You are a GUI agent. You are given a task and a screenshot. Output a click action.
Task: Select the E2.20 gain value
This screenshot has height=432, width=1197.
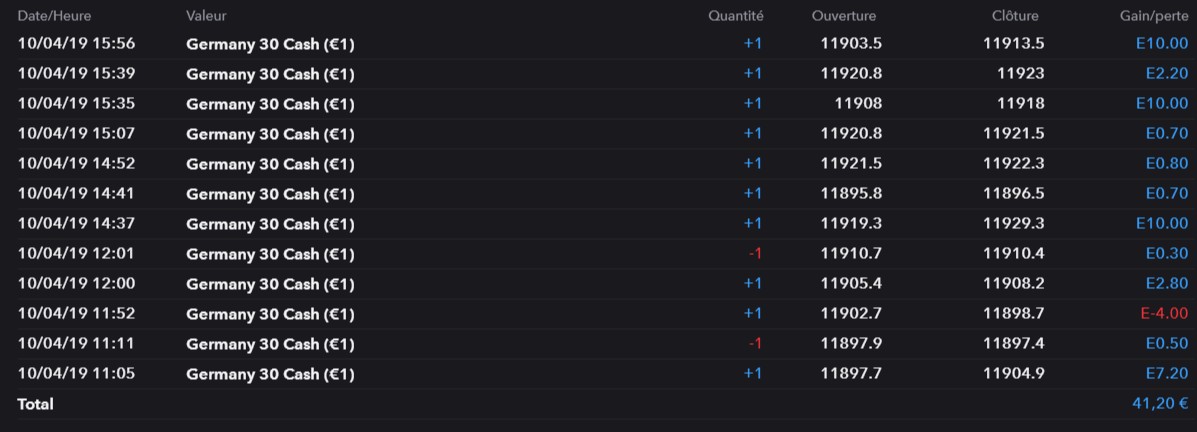point(1166,74)
